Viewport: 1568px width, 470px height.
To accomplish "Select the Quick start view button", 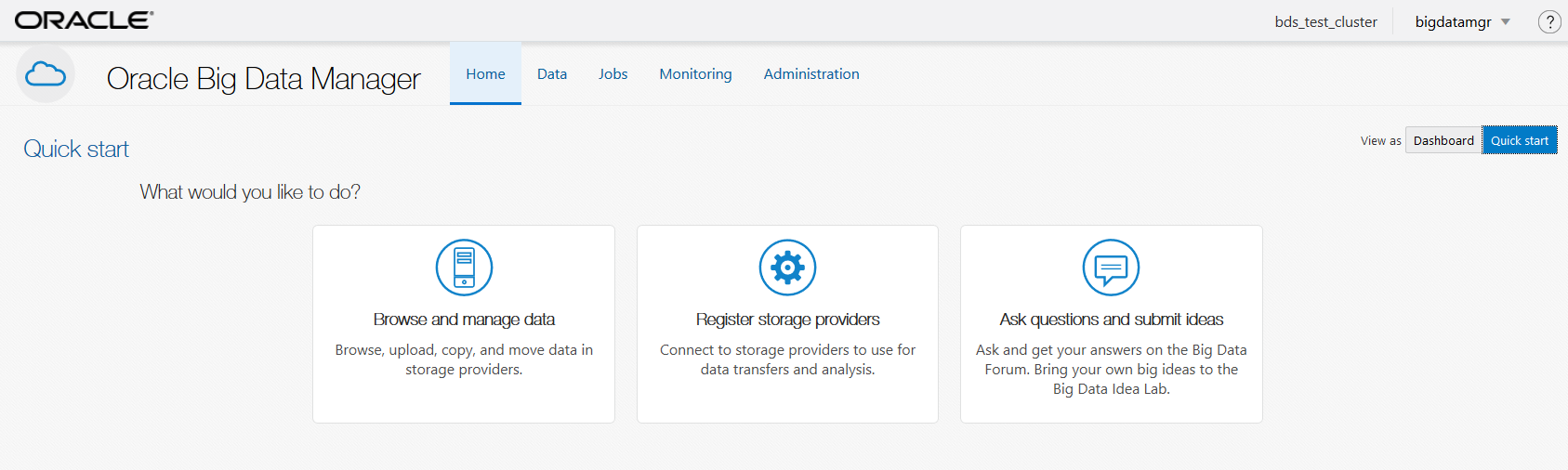I will [1520, 140].
